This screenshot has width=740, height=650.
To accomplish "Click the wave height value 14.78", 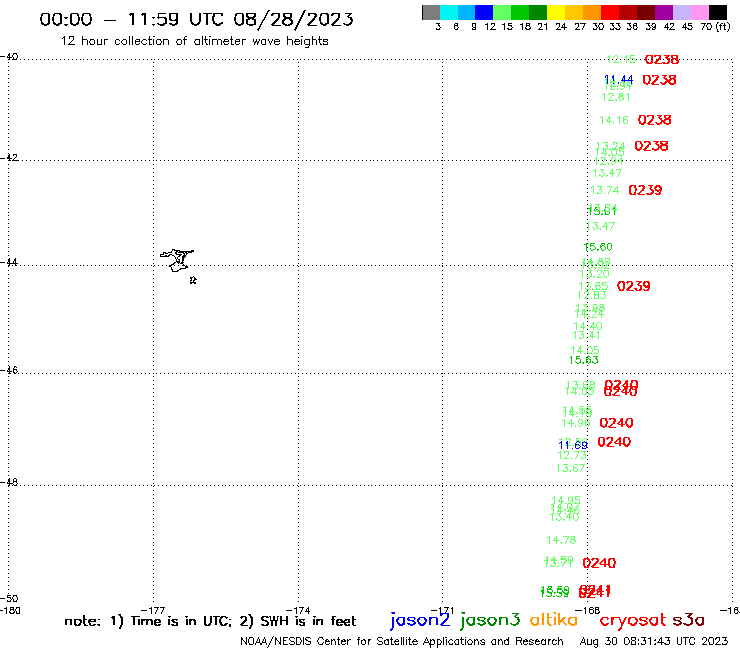I will 561,540.
